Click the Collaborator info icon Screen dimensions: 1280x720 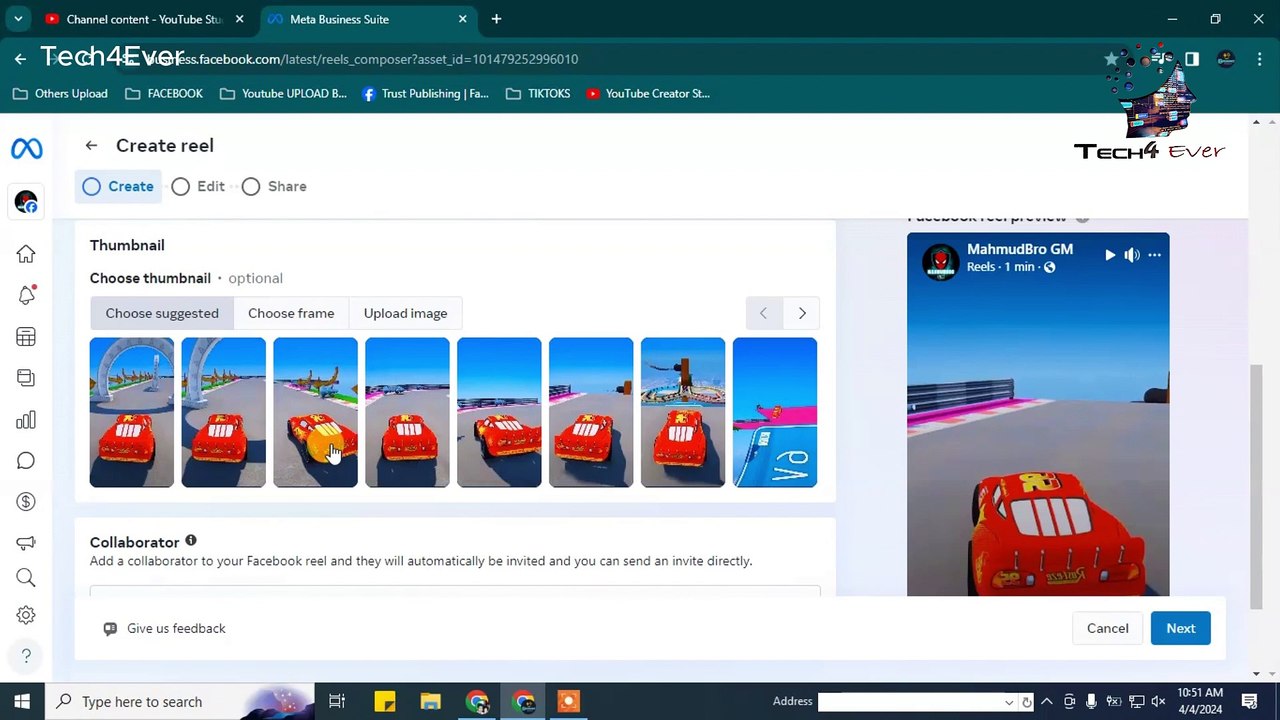coord(190,541)
